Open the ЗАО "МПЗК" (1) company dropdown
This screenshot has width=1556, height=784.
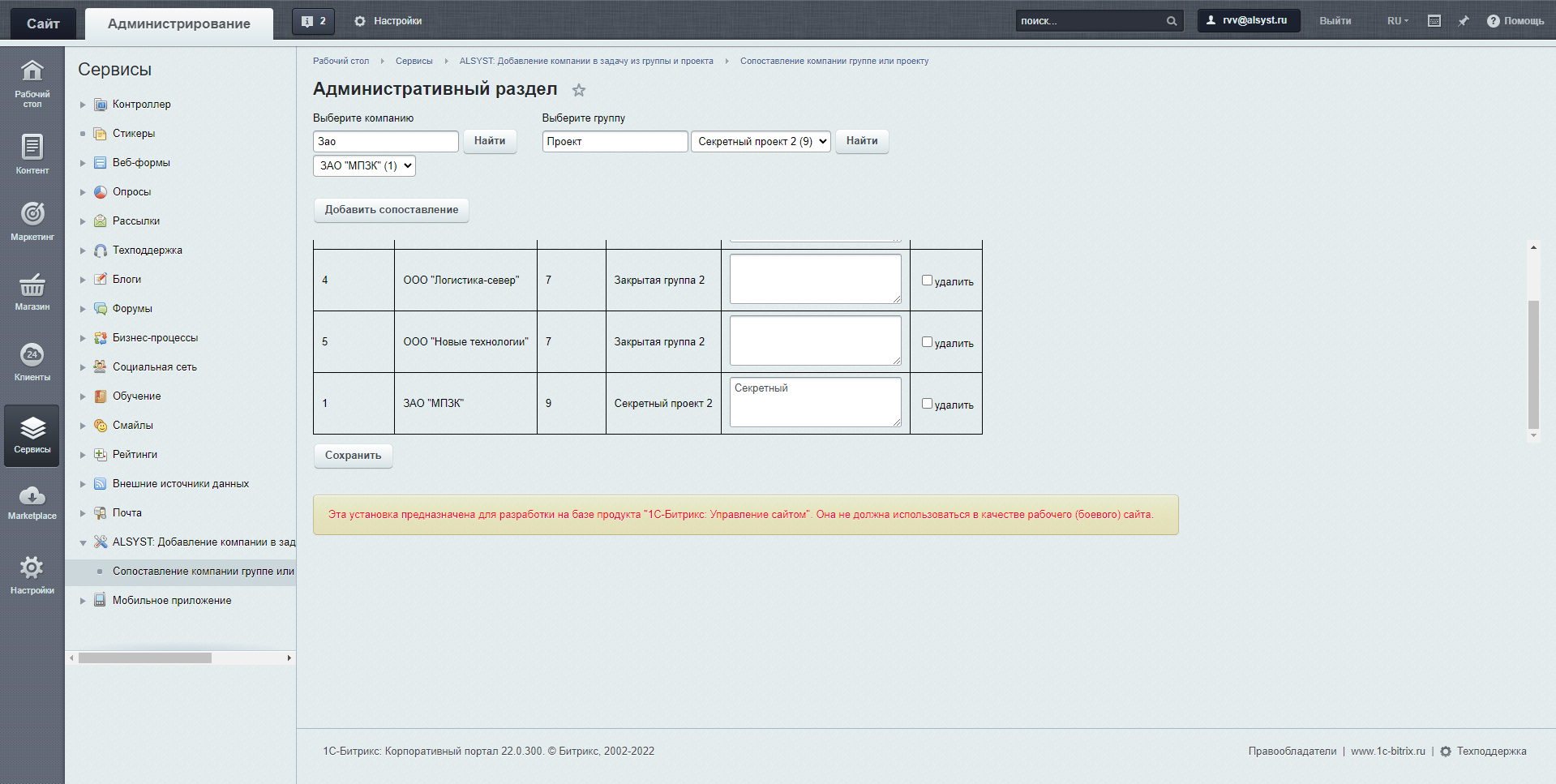[x=364, y=165]
